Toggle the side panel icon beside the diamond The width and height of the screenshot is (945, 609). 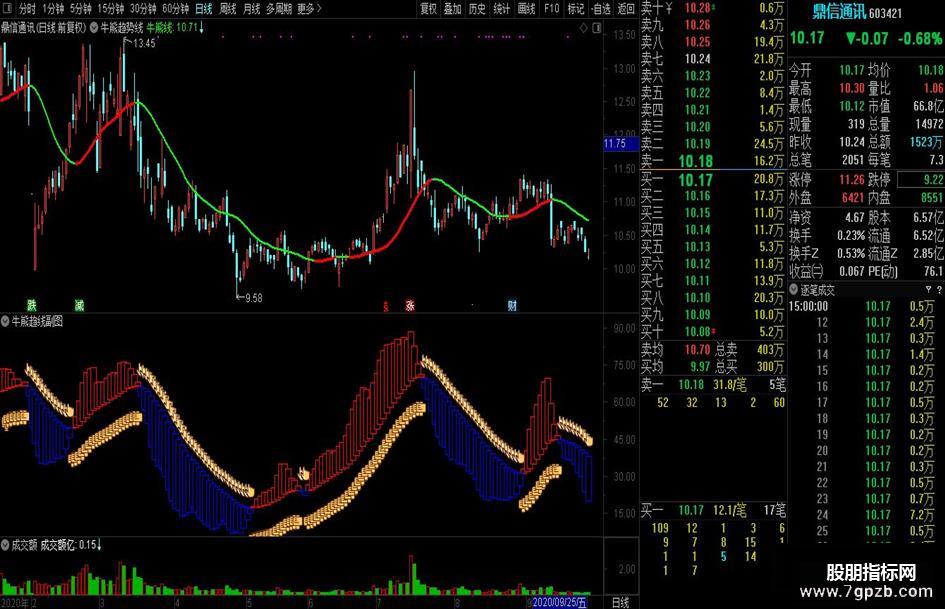(x=596, y=28)
